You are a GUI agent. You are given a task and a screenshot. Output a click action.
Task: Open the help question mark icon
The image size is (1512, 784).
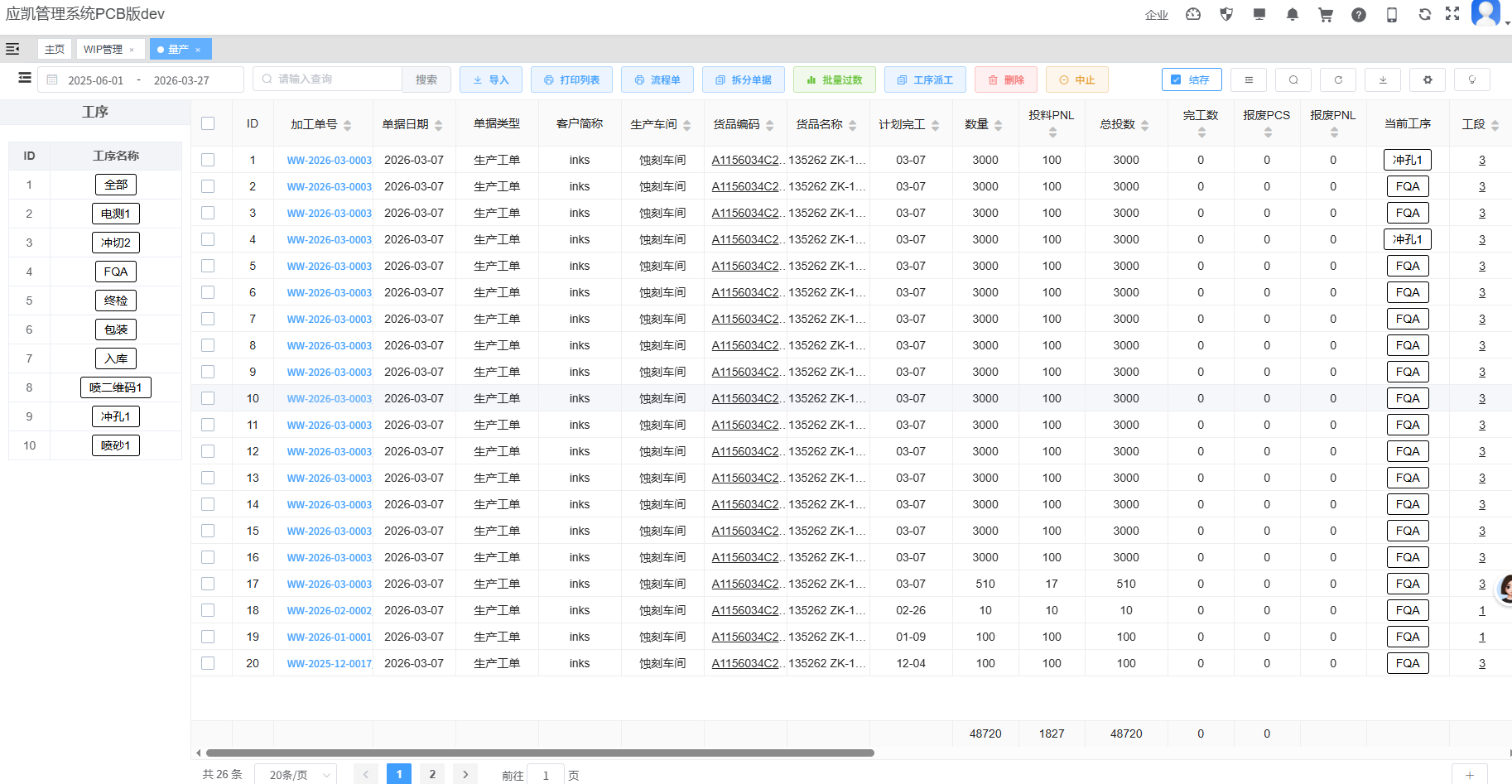click(x=1358, y=15)
